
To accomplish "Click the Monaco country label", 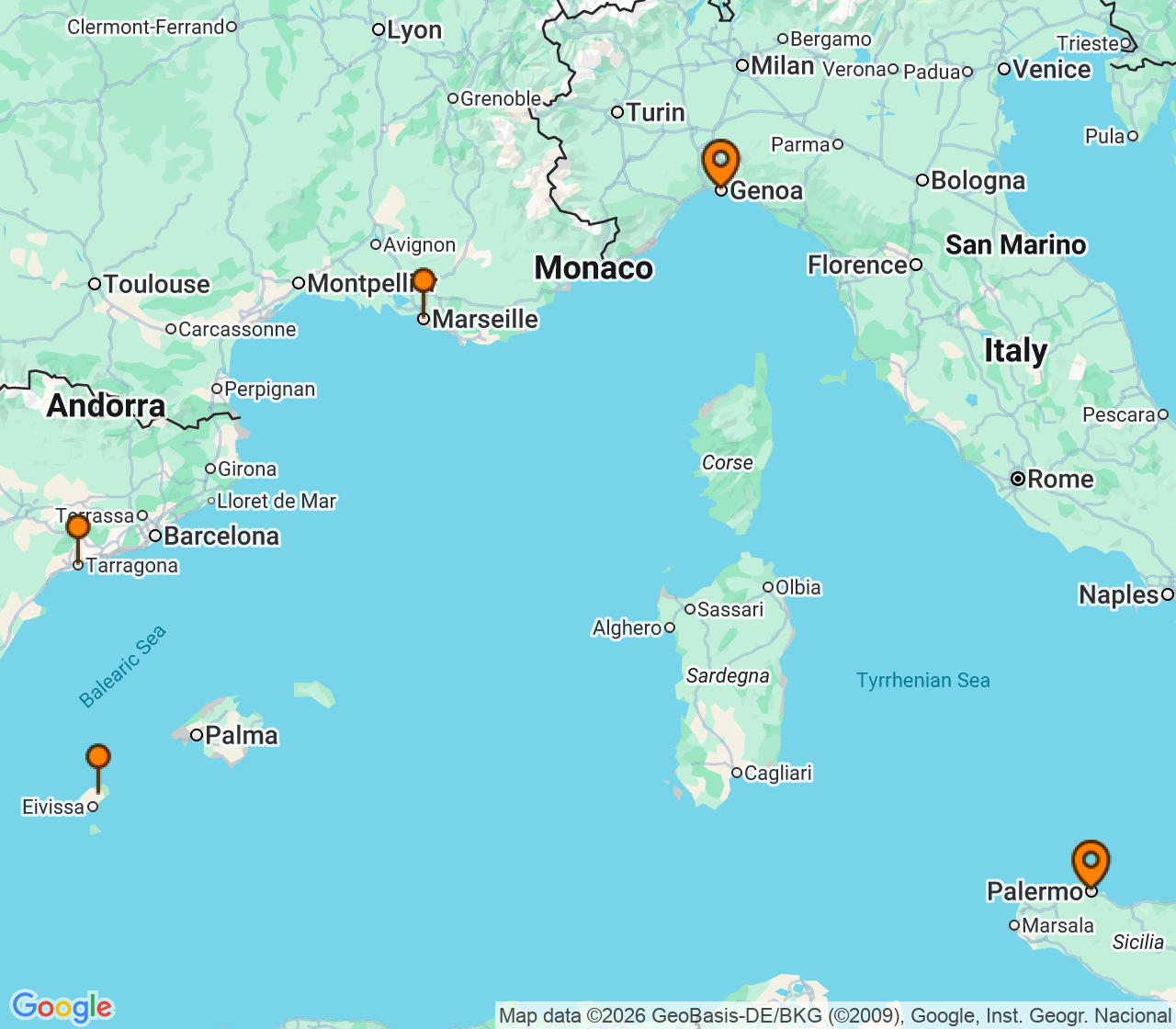I will [x=594, y=267].
